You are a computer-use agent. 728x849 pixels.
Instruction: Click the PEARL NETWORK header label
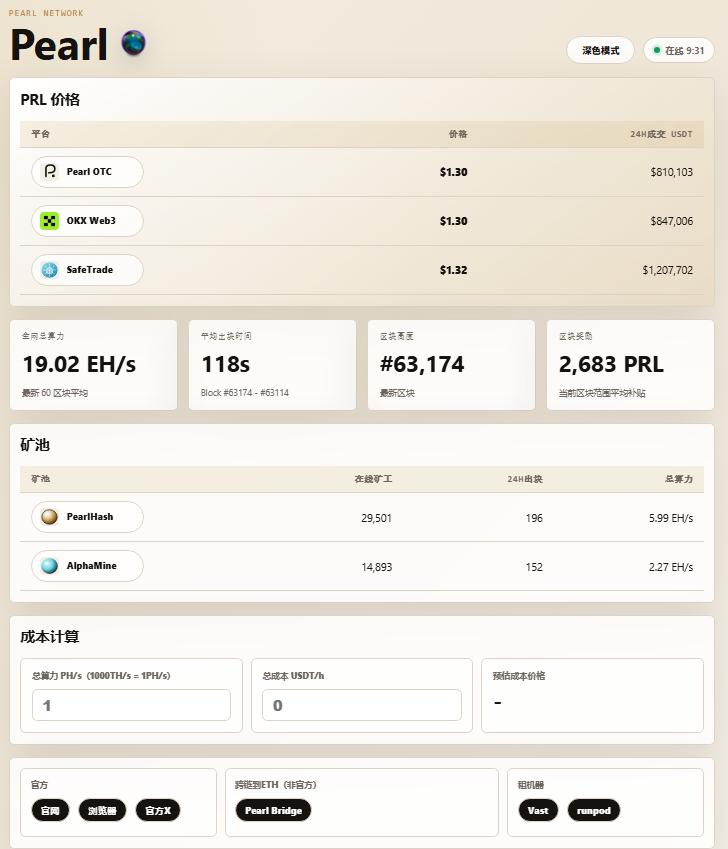46,13
